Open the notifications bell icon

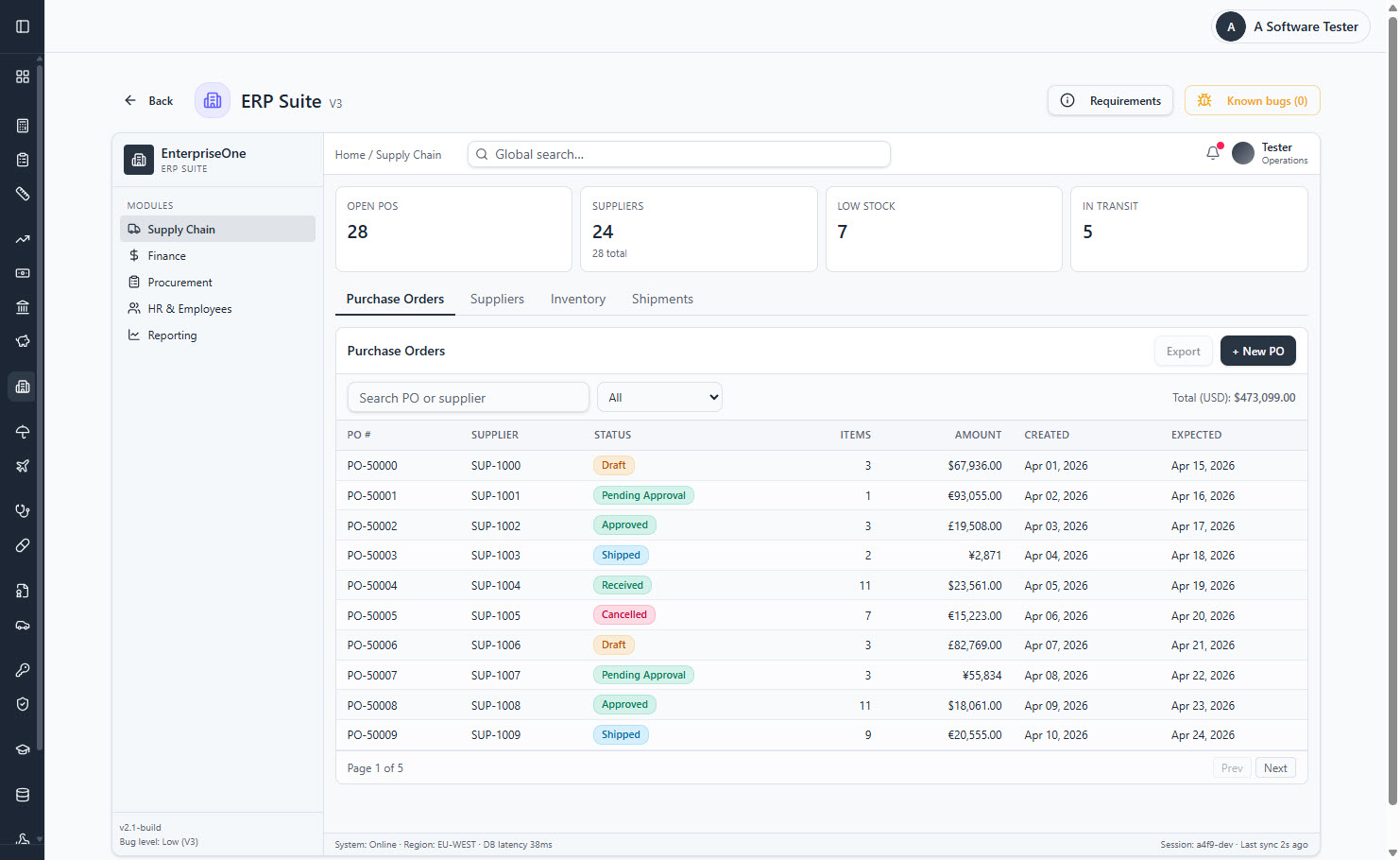[x=1213, y=153]
